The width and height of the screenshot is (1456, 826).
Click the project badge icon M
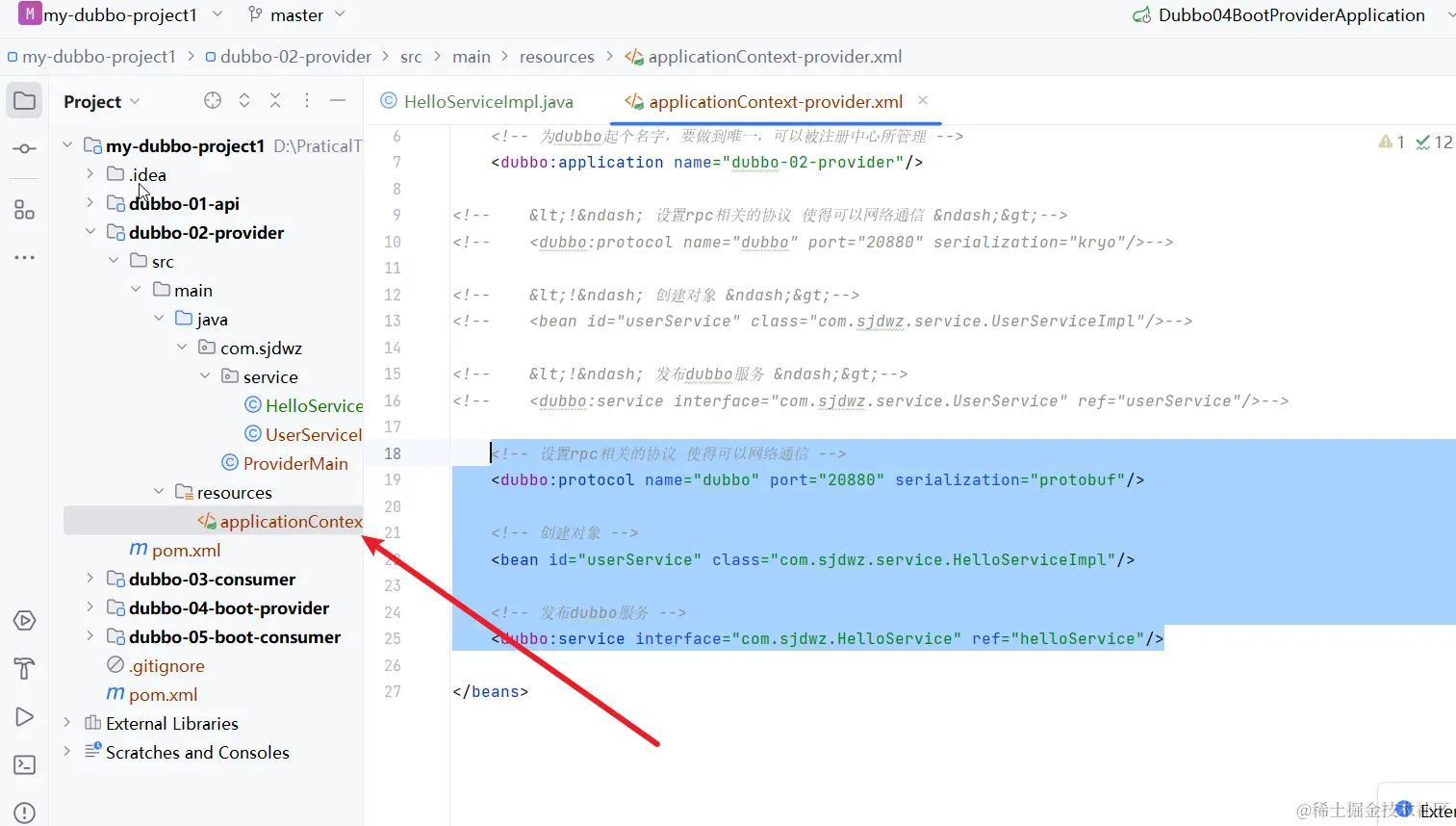pos(30,14)
